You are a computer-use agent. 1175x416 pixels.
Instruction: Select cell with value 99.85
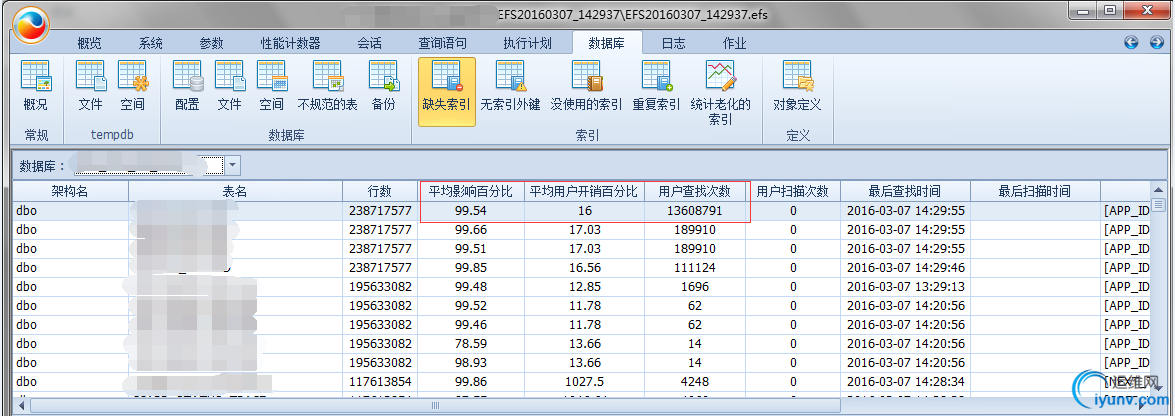tap(471, 268)
